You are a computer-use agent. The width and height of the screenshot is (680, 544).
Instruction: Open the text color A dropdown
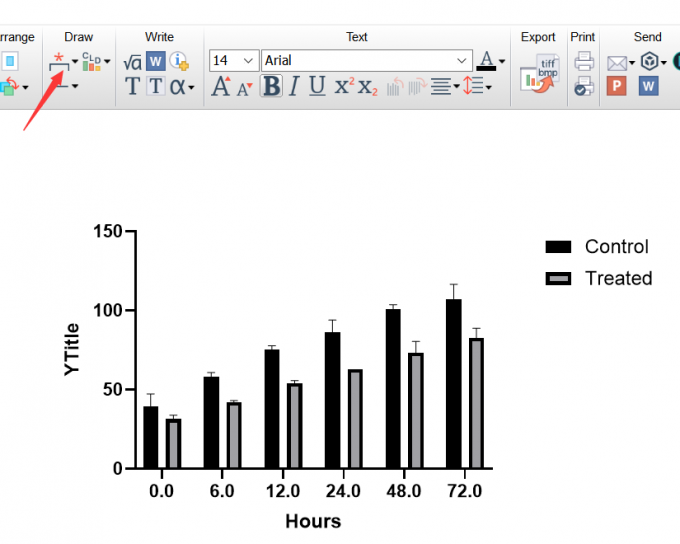(491, 61)
